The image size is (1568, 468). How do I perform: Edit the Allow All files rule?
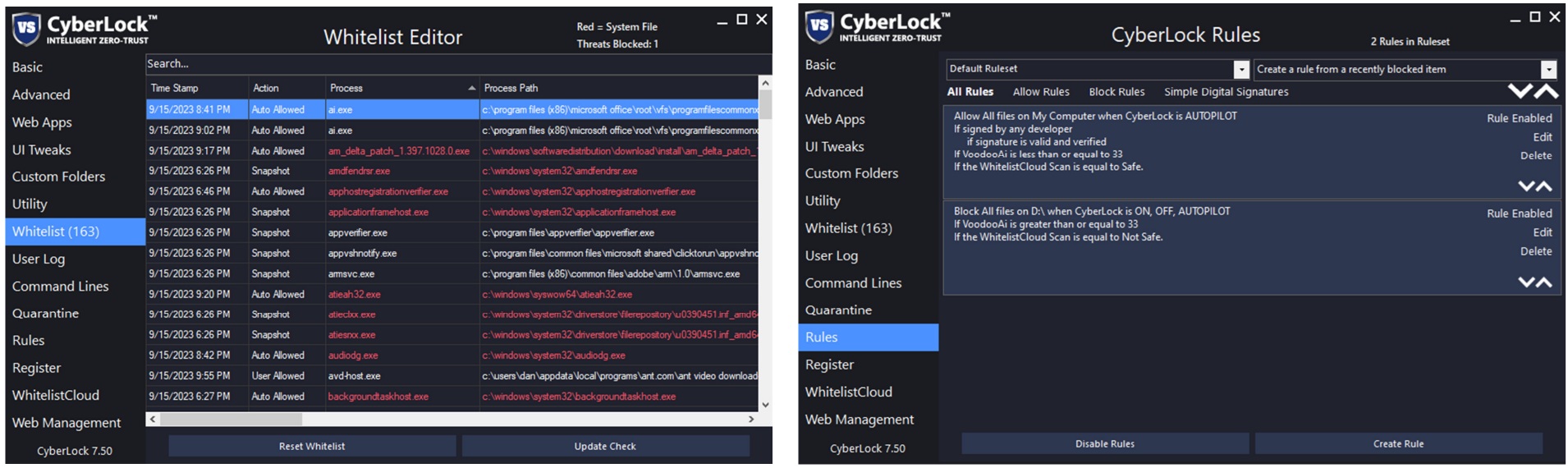(x=1542, y=137)
